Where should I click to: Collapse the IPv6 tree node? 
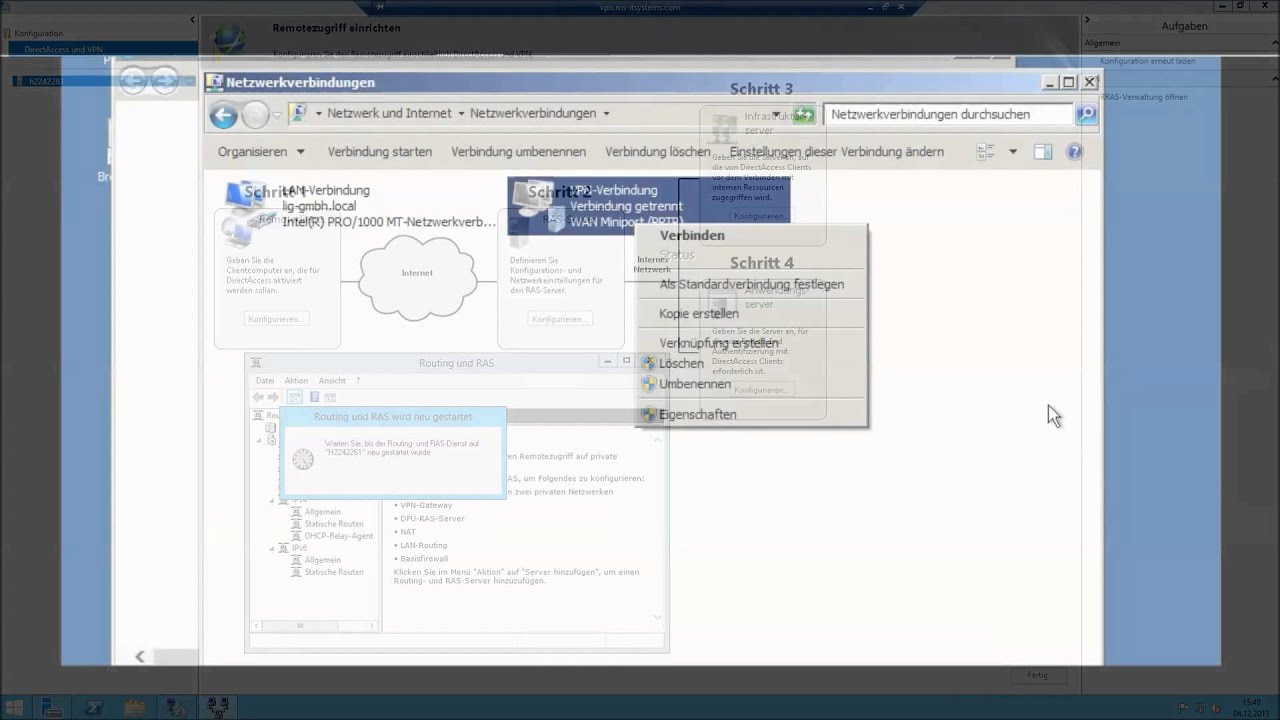point(271,548)
